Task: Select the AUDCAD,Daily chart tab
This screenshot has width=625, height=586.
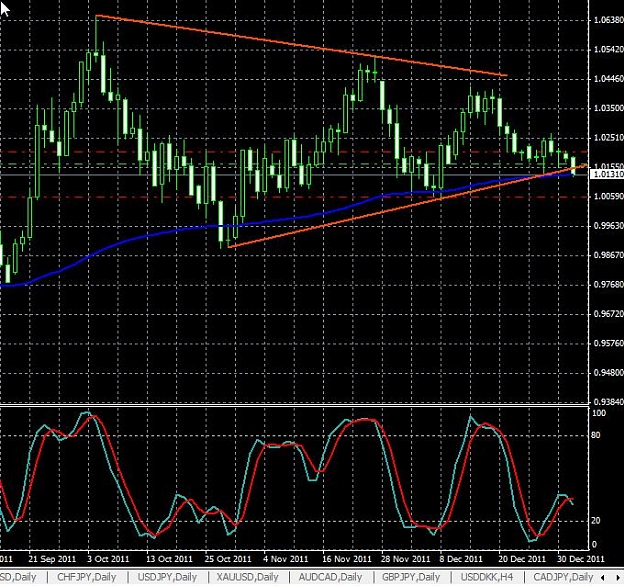Action: (x=330, y=577)
